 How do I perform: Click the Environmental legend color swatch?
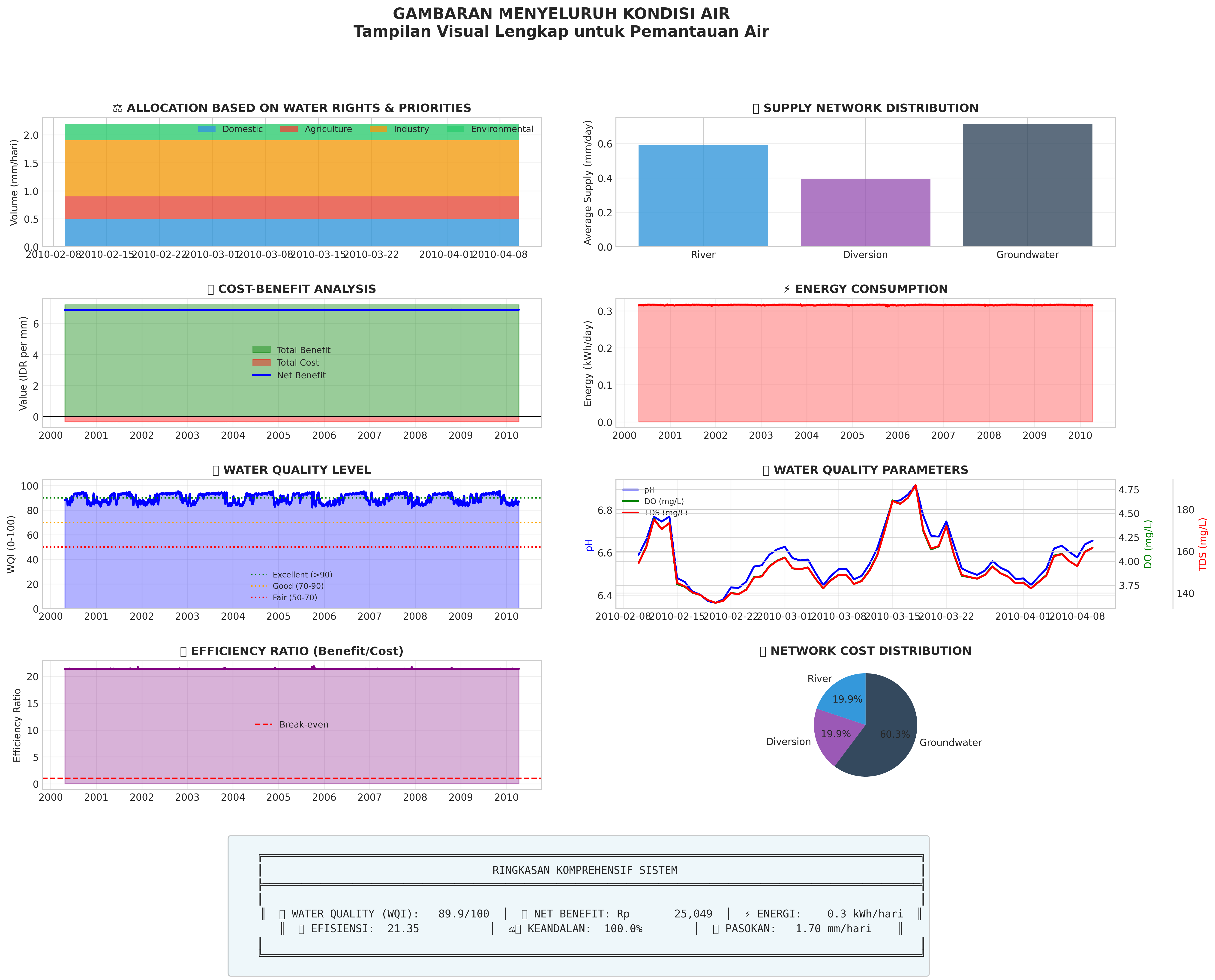click(x=455, y=129)
